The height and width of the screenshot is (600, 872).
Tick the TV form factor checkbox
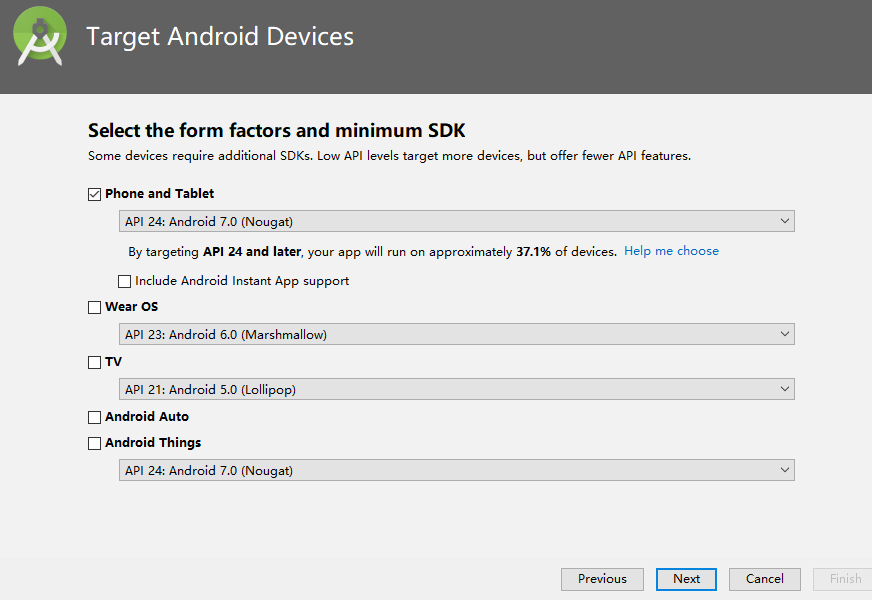click(x=95, y=363)
